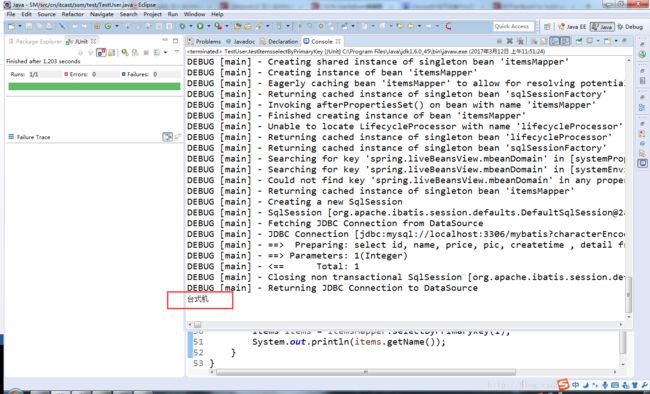Click Previous Failure arrow in JUnit view
This screenshot has width=650, height=394.
90,53
